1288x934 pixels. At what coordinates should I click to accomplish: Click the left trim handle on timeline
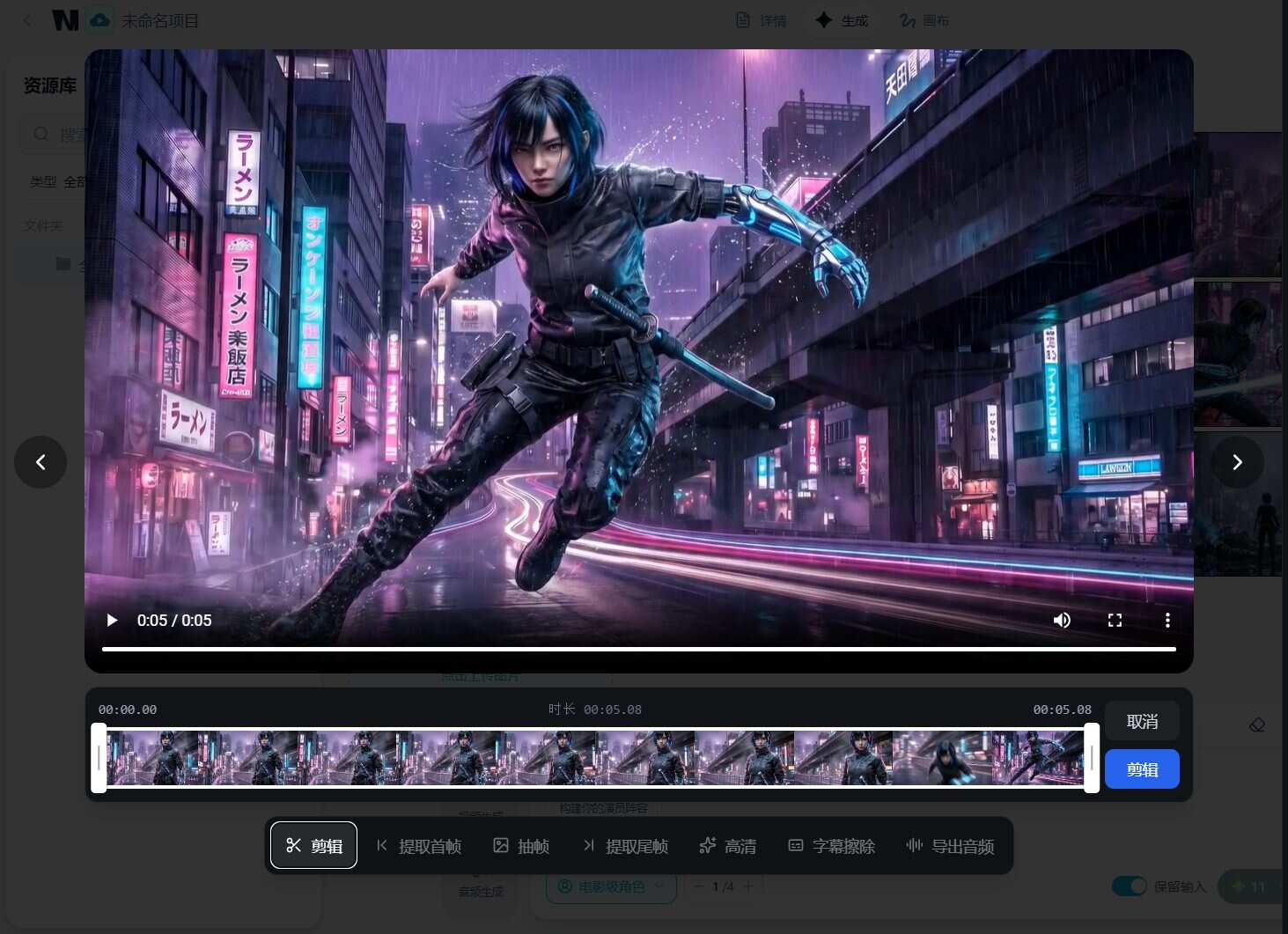(x=99, y=758)
